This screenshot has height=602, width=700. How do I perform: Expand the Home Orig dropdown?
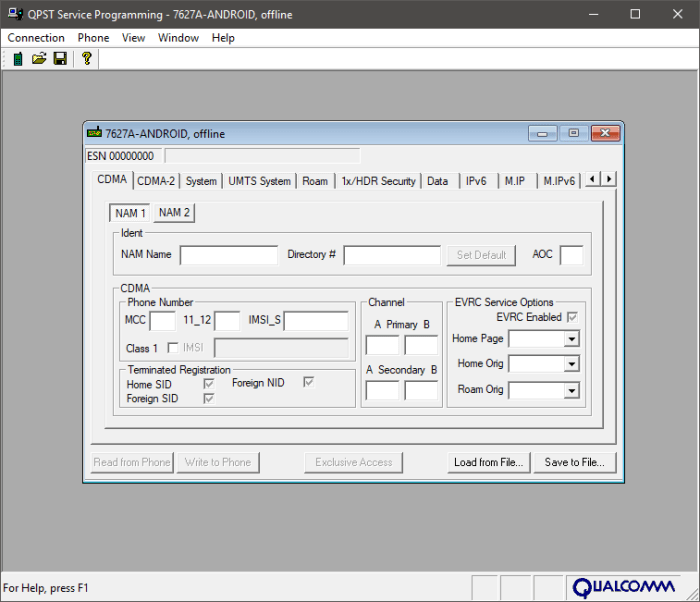[x=571, y=364]
